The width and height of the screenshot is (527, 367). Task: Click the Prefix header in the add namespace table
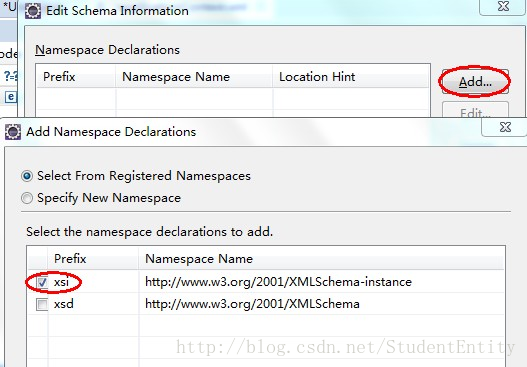coord(93,259)
